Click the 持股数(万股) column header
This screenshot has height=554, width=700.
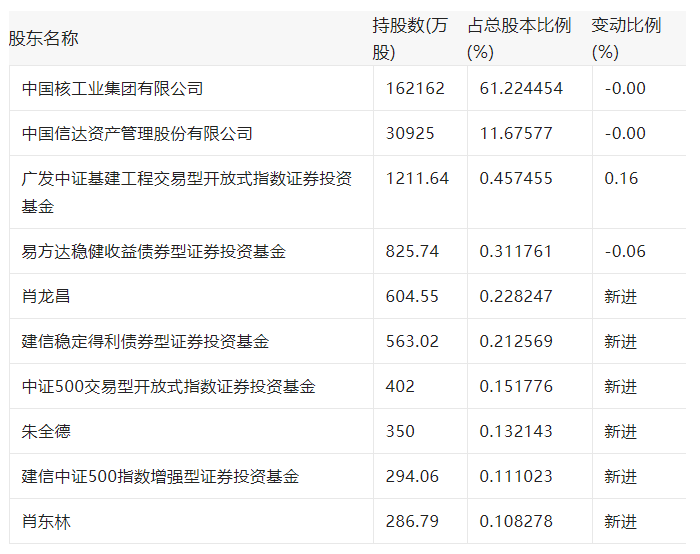410,39
